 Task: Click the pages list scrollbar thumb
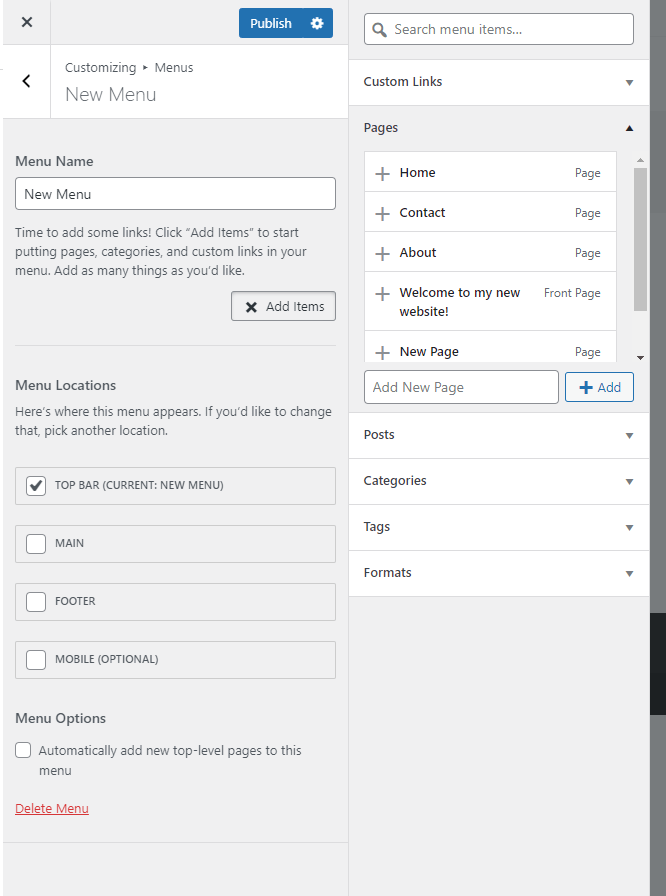[640, 239]
